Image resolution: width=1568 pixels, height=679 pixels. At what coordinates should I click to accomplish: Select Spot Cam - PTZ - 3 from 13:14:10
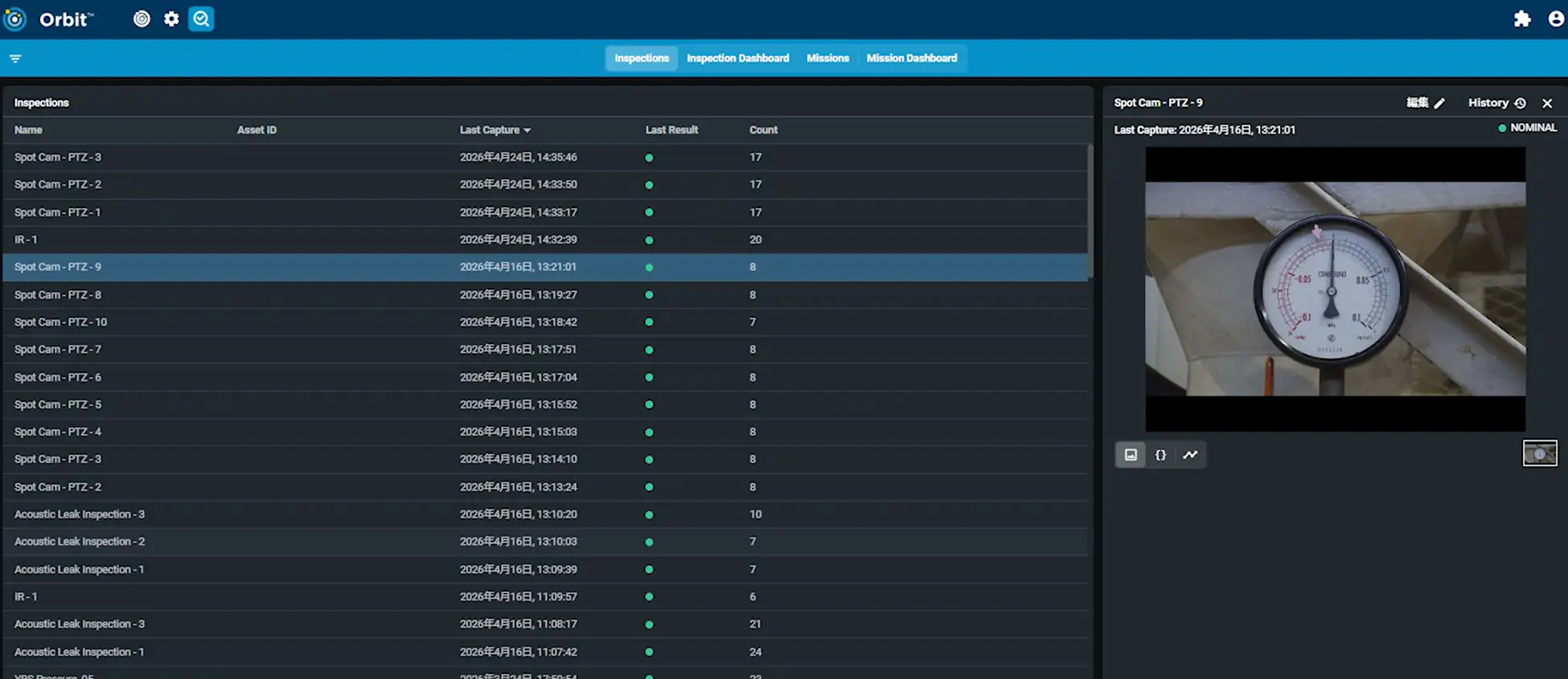point(545,459)
